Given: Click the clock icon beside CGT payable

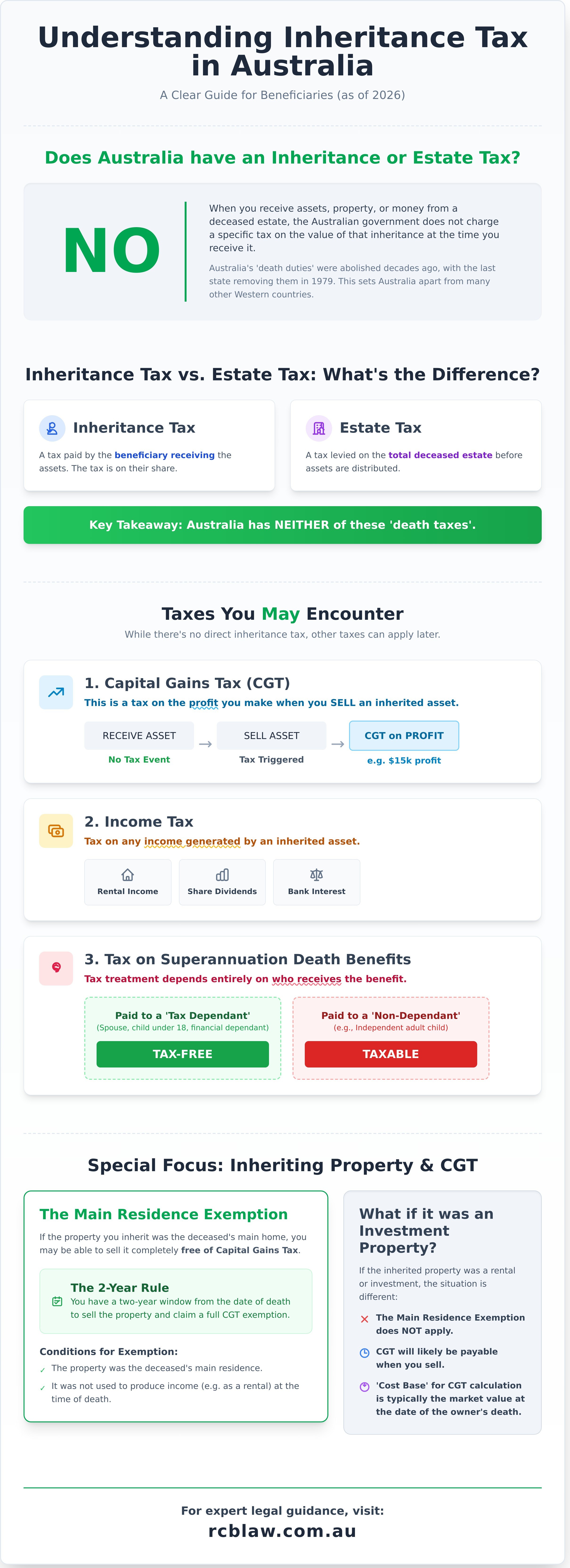Looking at the screenshot, I should tap(364, 1353).
